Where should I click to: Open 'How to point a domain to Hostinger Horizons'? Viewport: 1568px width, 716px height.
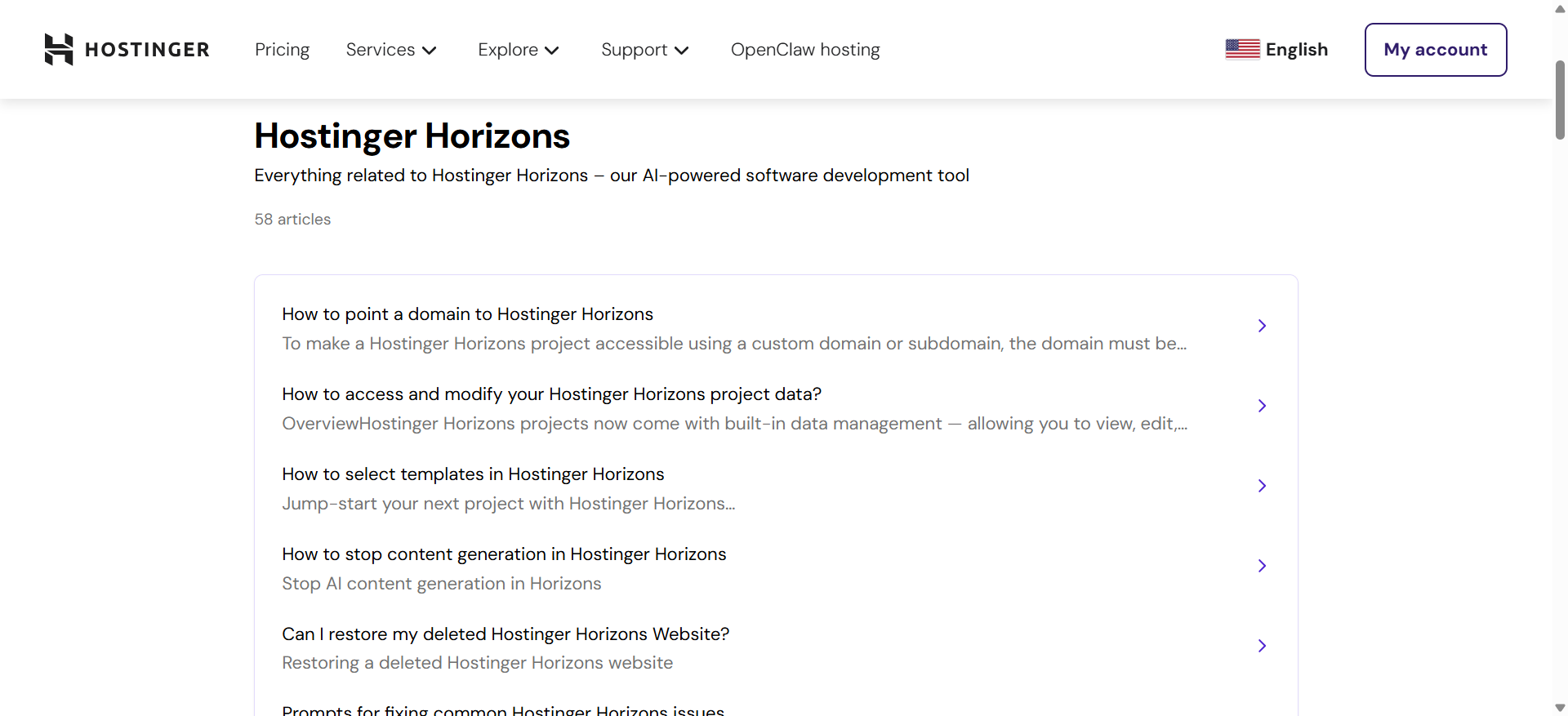click(467, 314)
